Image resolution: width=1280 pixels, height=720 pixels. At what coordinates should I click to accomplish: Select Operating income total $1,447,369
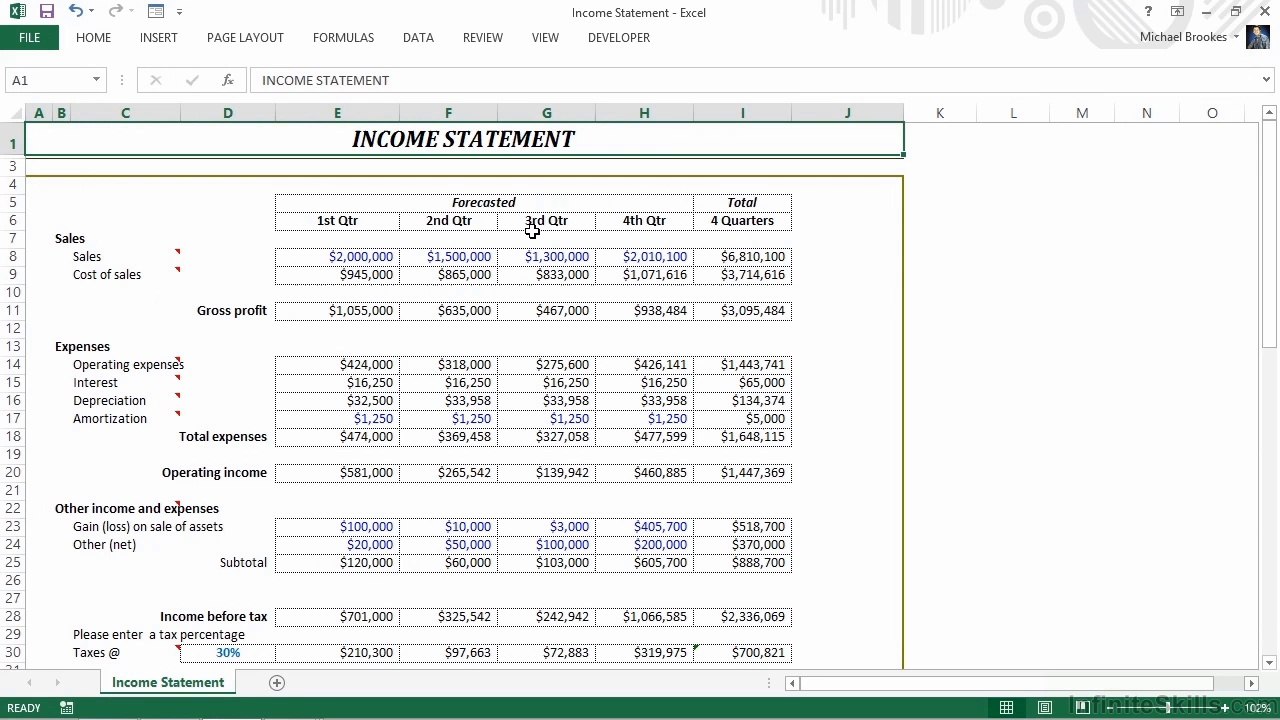pyautogui.click(x=742, y=472)
